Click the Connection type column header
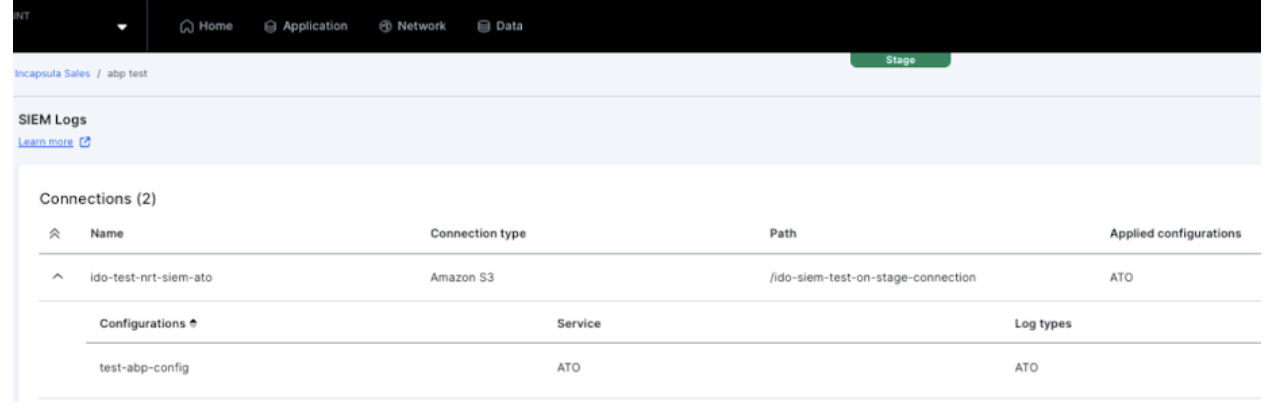This screenshot has height=416, width=1276. tap(478, 234)
